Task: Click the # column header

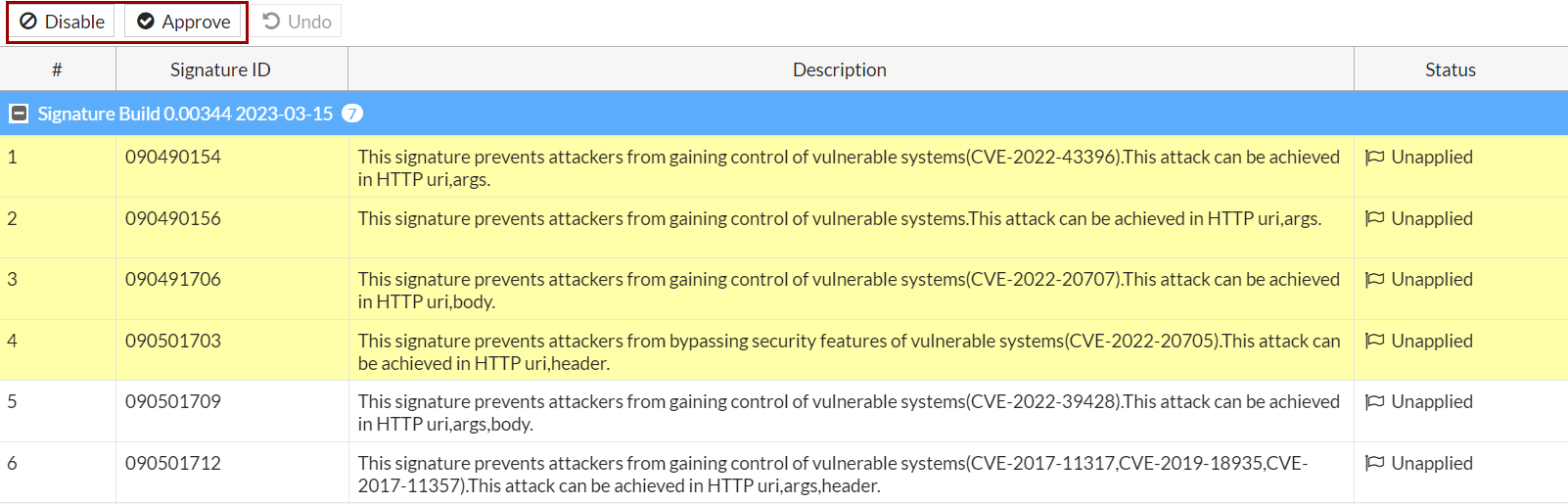Action: tap(57, 69)
